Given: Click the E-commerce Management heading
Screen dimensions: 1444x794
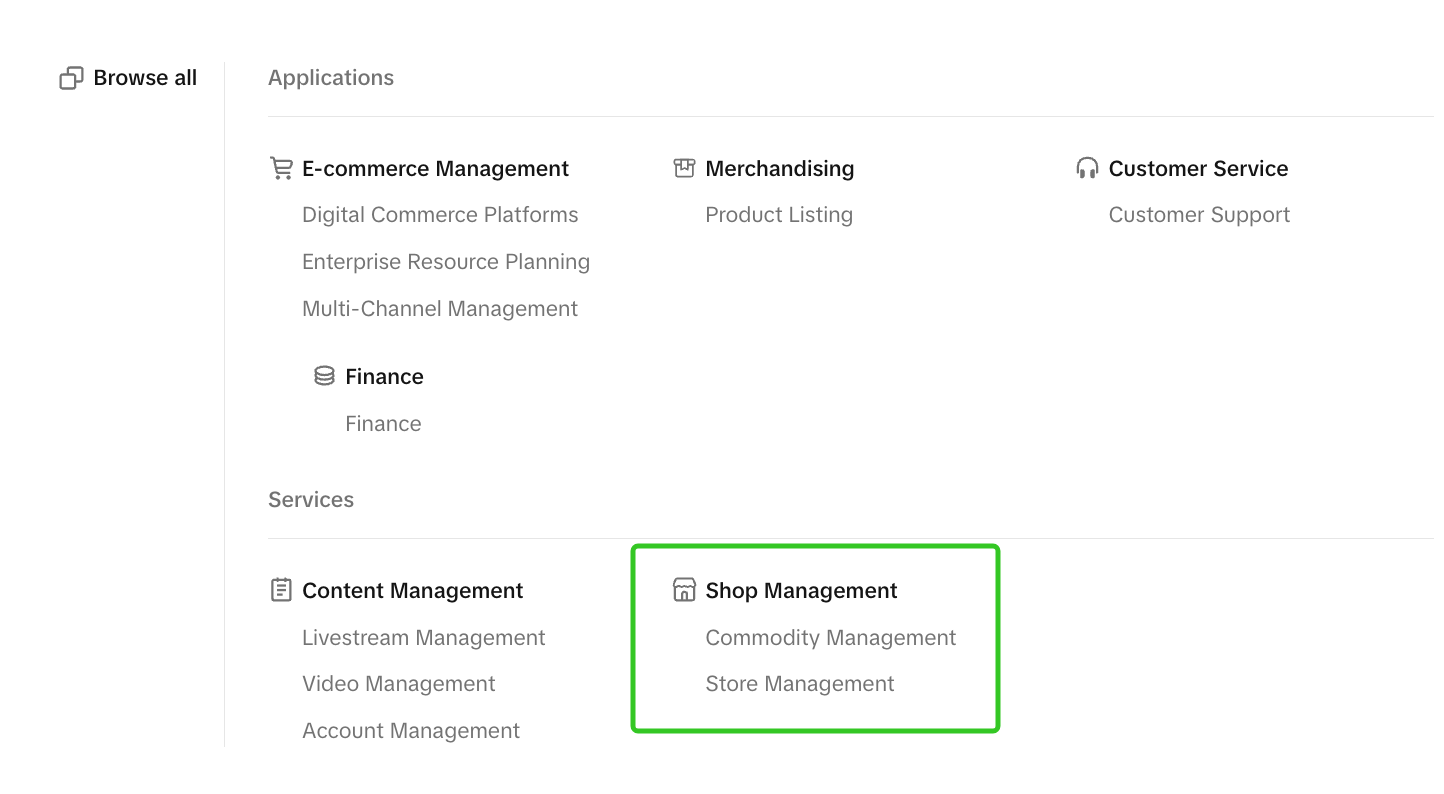Looking at the screenshot, I should point(435,169).
